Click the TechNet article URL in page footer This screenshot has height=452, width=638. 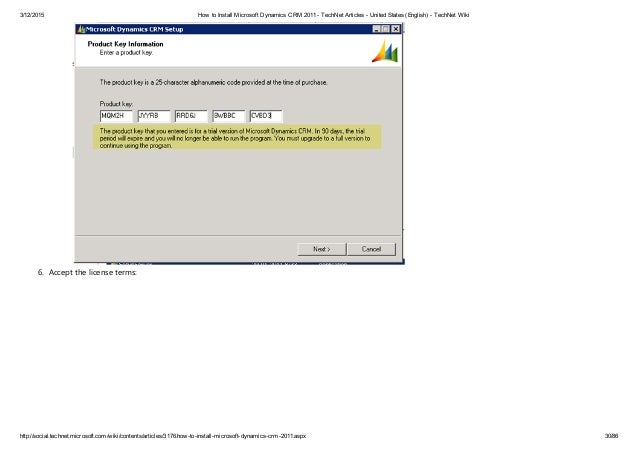pos(163,436)
